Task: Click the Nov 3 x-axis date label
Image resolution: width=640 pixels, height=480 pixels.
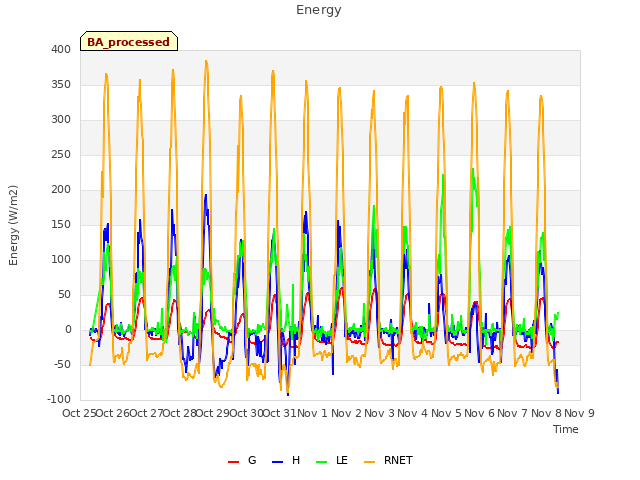Action: pos(379,413)
